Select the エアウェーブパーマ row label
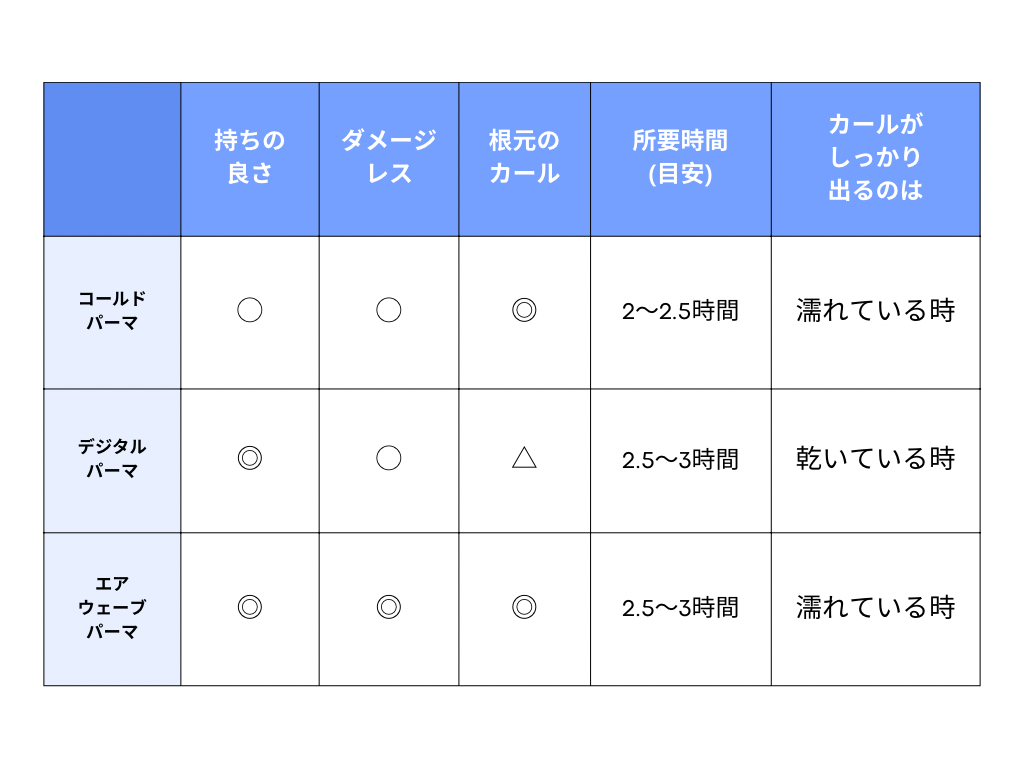1024x768 pixels. [112, 609]
